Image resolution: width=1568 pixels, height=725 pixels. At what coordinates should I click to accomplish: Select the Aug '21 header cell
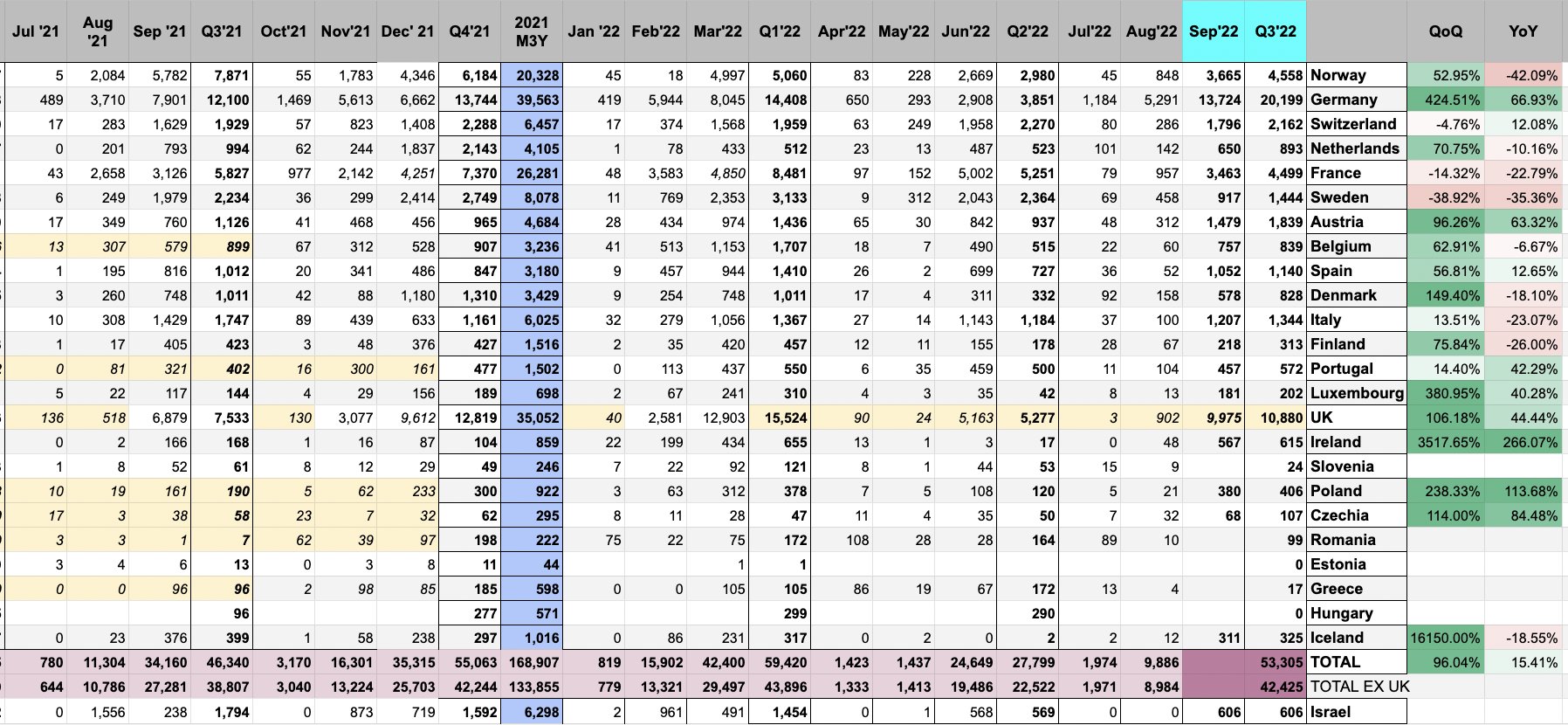[x=98, y=31]
